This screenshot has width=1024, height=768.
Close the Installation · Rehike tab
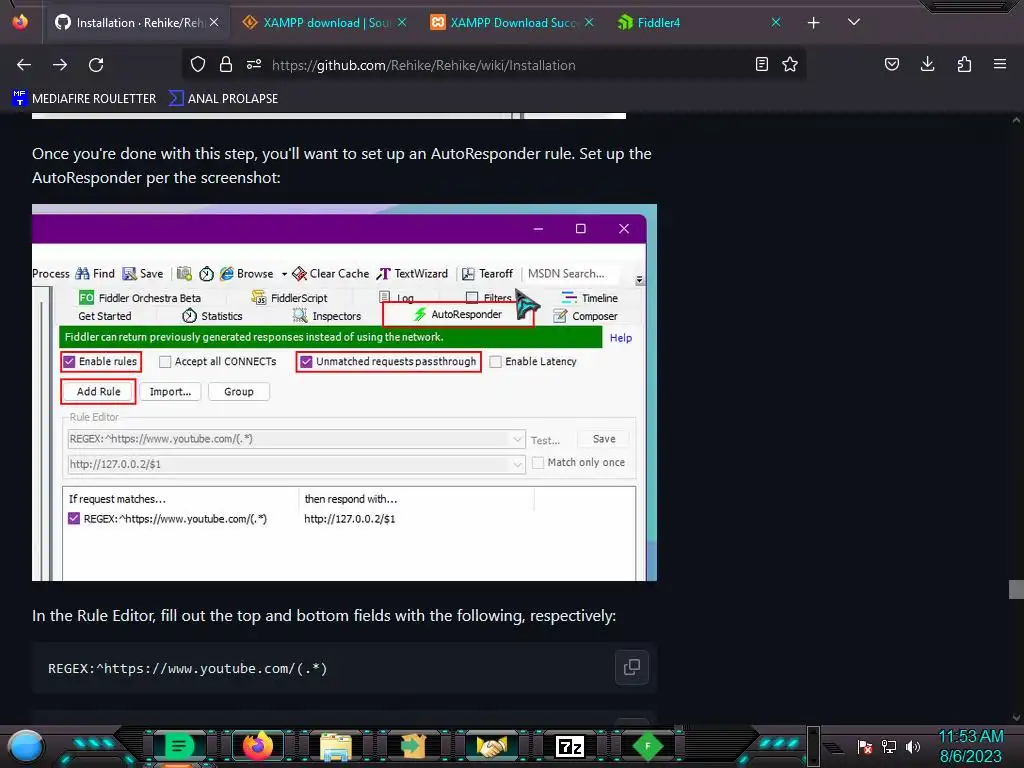214,22
